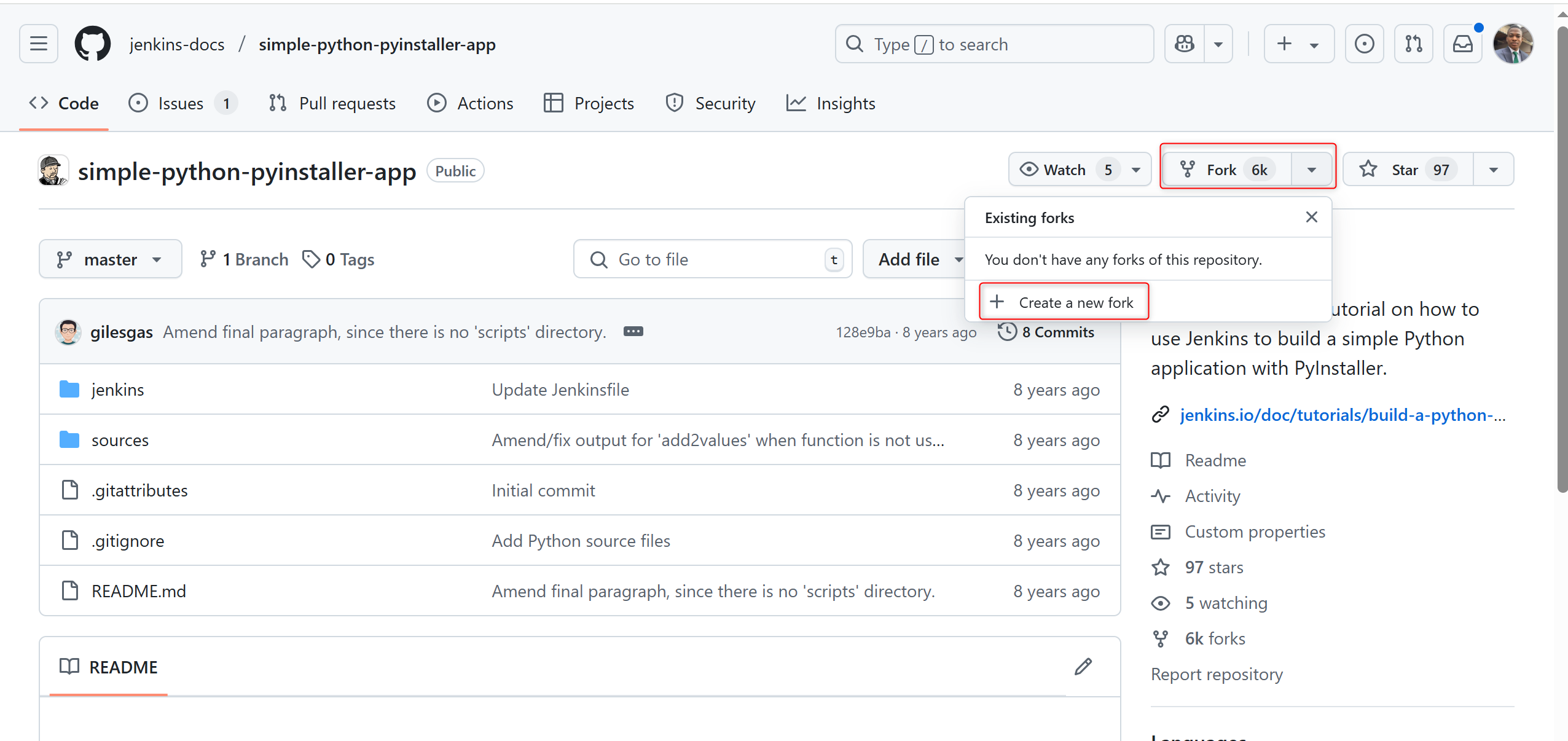Click gilesgas avatar in commit row

pos(68,332)
